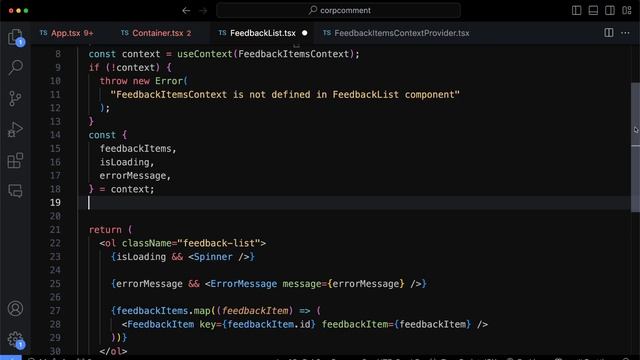The width and height of the screenshot is (640, 360).
Task: Open the Extensions view
Action: [16, 160]
